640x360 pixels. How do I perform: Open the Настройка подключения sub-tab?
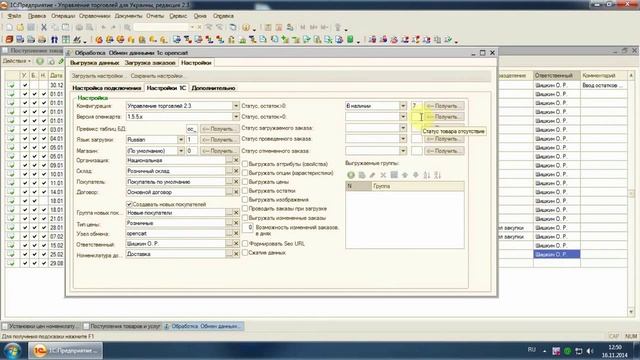tap(107, 88)
